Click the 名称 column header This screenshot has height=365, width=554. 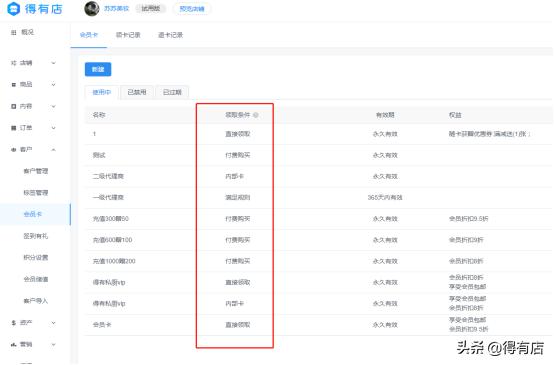click(99, 115)
